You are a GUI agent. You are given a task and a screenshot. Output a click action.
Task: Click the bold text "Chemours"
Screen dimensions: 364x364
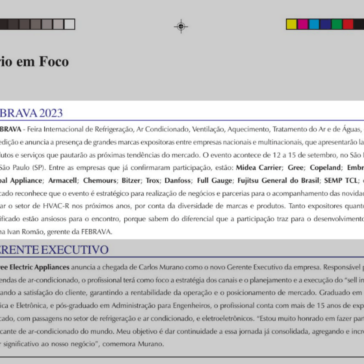point(100,181)
